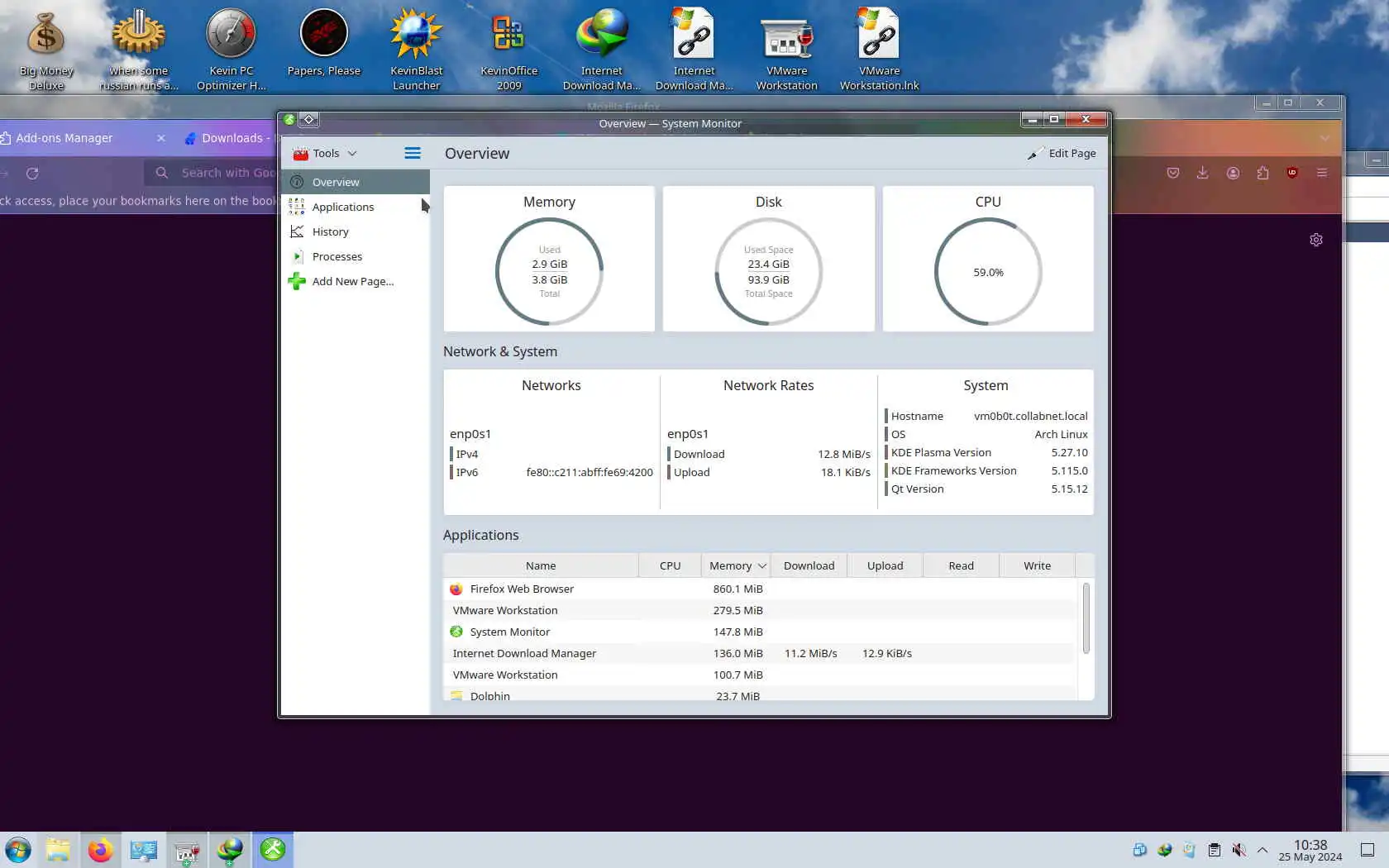Open the Firefox account icon
The width and height of the screenshot is (1389, 868).
tap(1233, 173)
